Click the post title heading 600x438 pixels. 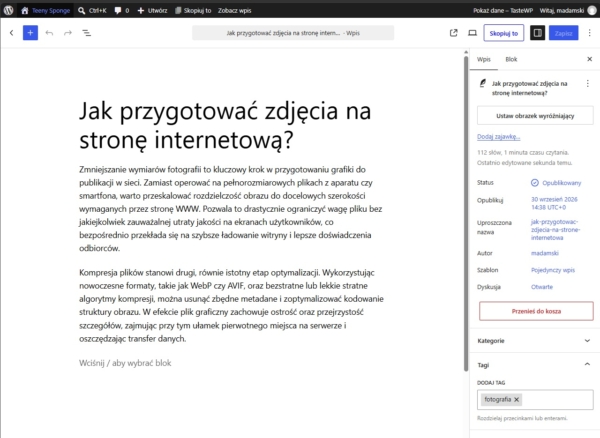click(225, 125)
